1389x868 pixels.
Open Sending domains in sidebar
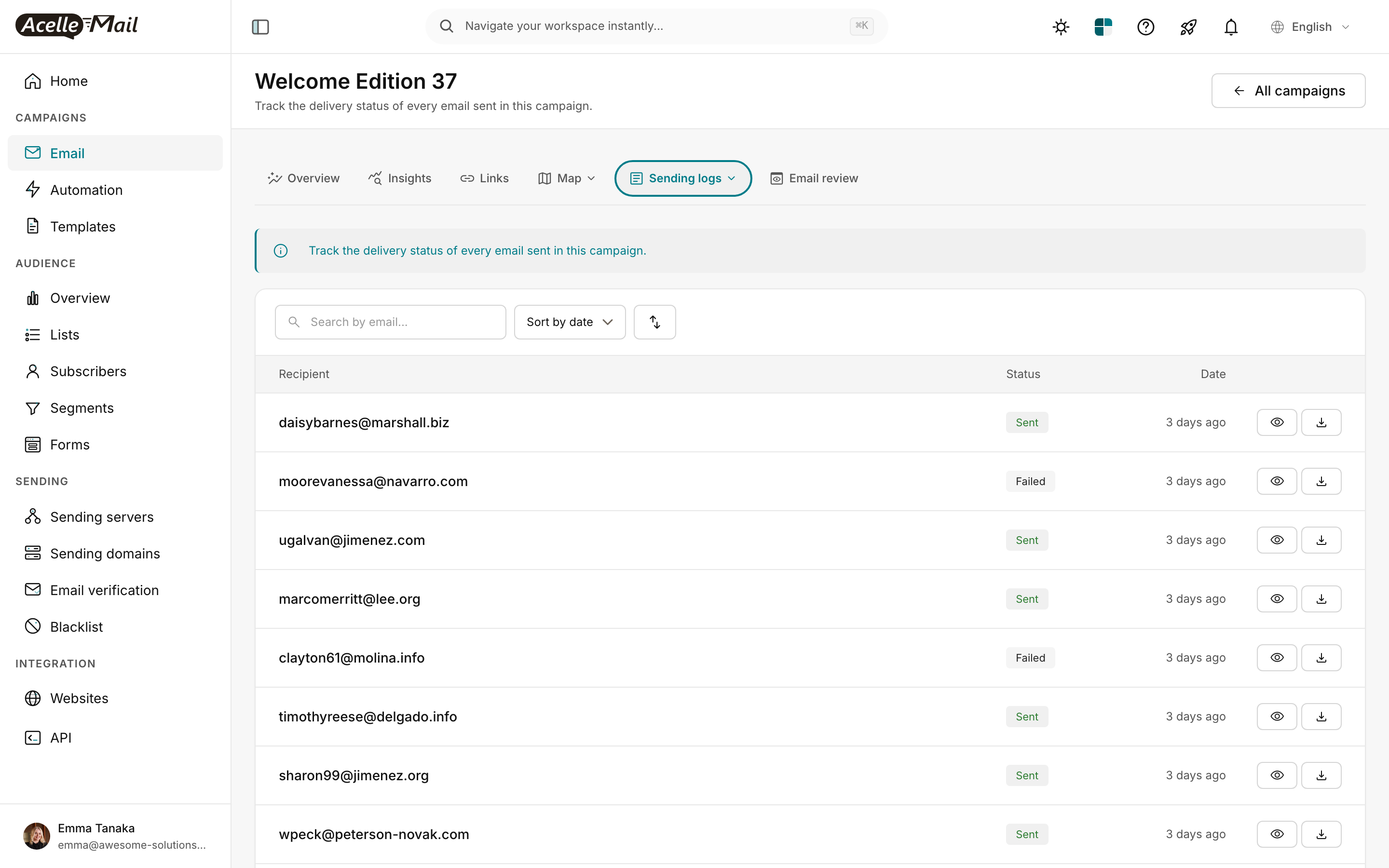[x=115, y=554]
